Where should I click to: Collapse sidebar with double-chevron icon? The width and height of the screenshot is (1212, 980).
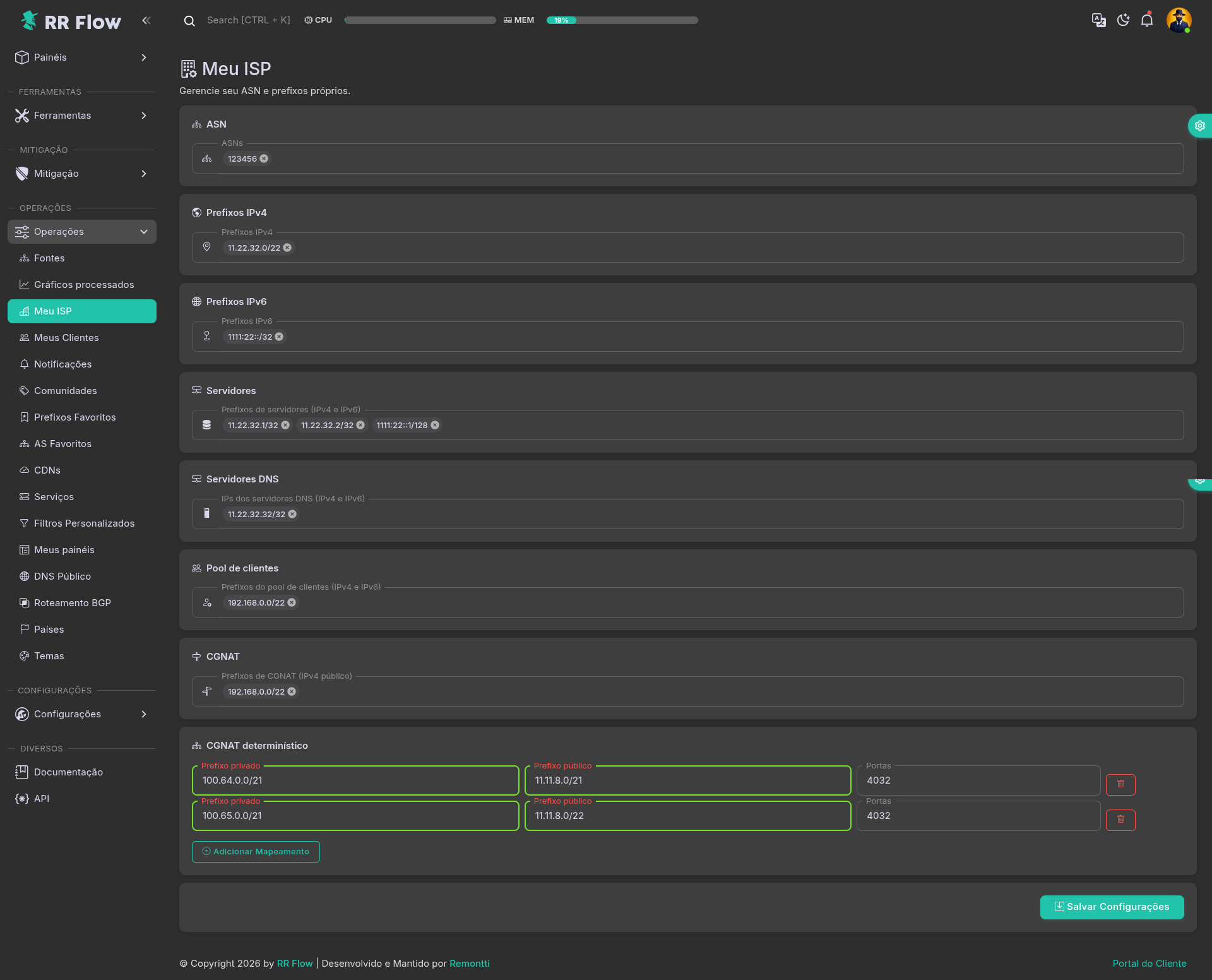146,20
